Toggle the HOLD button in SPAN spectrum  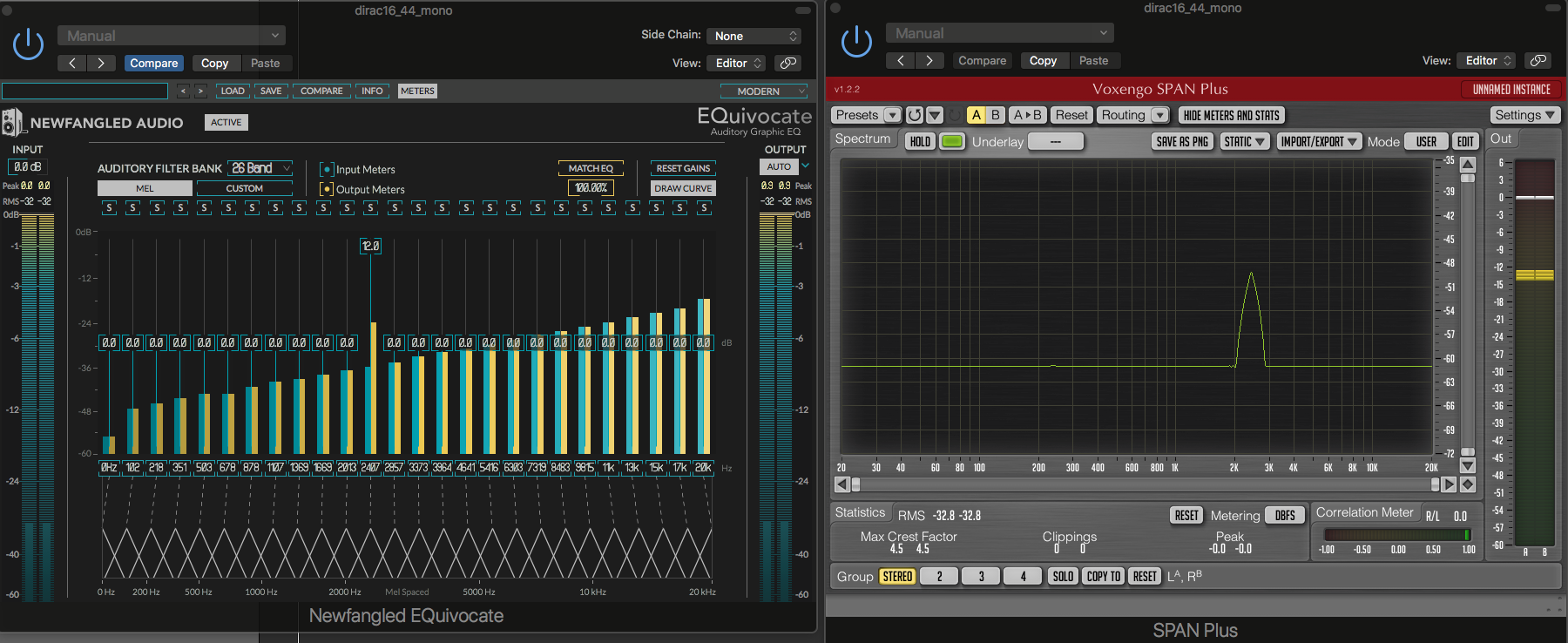pos(920,141)
